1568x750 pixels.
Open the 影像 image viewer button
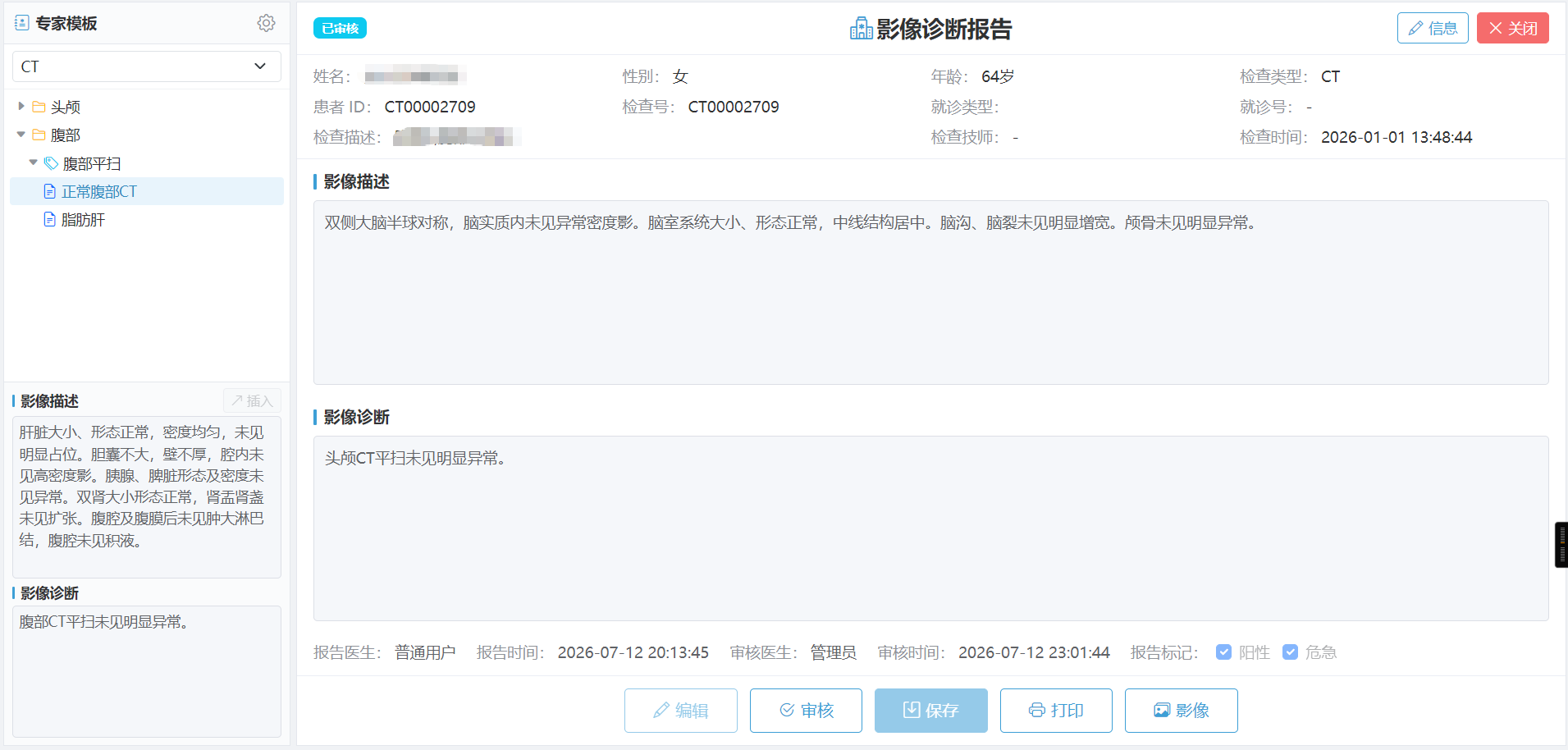[1182, 711]
